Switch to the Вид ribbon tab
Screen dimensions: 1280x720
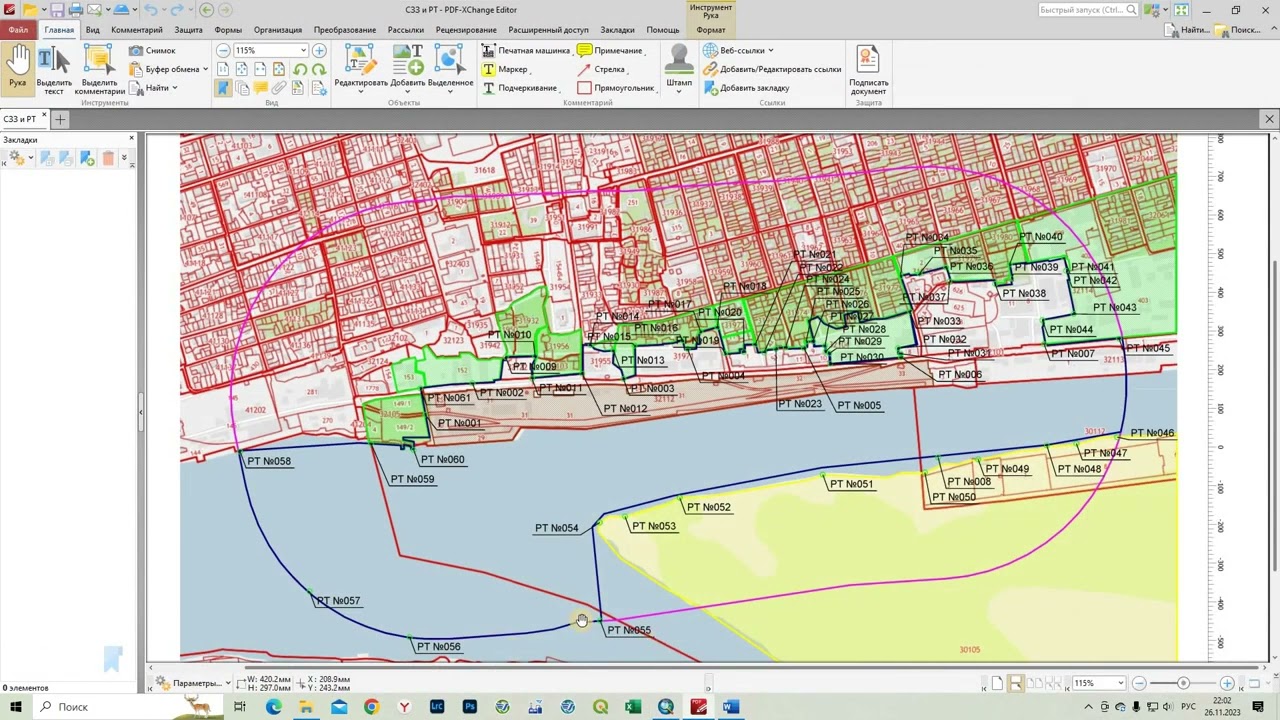tap(92, 30)
